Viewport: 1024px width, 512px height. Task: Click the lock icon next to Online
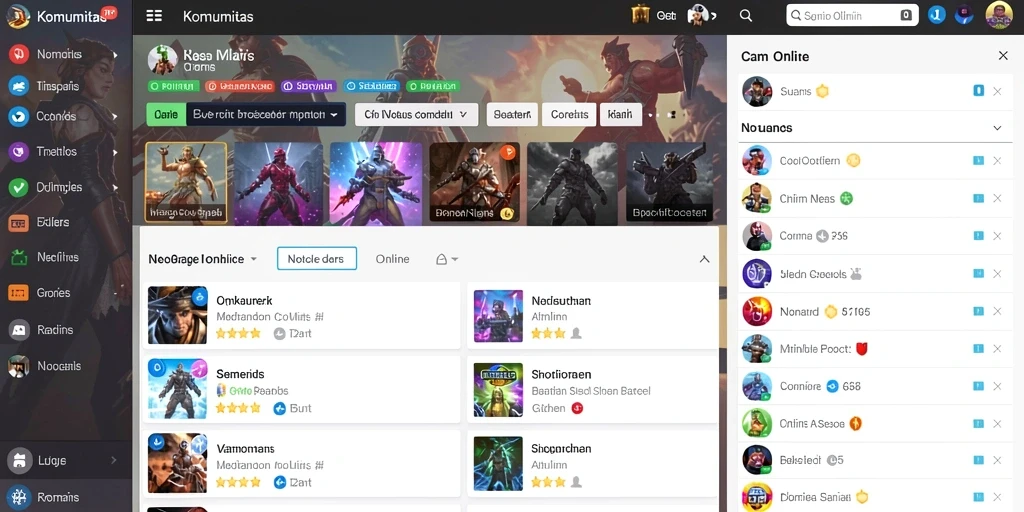coord(441,259)
